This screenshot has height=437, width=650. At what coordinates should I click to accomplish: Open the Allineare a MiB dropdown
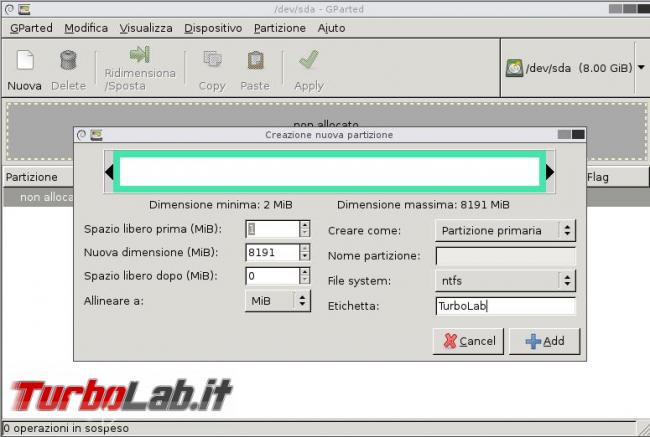tap(278, 301)
